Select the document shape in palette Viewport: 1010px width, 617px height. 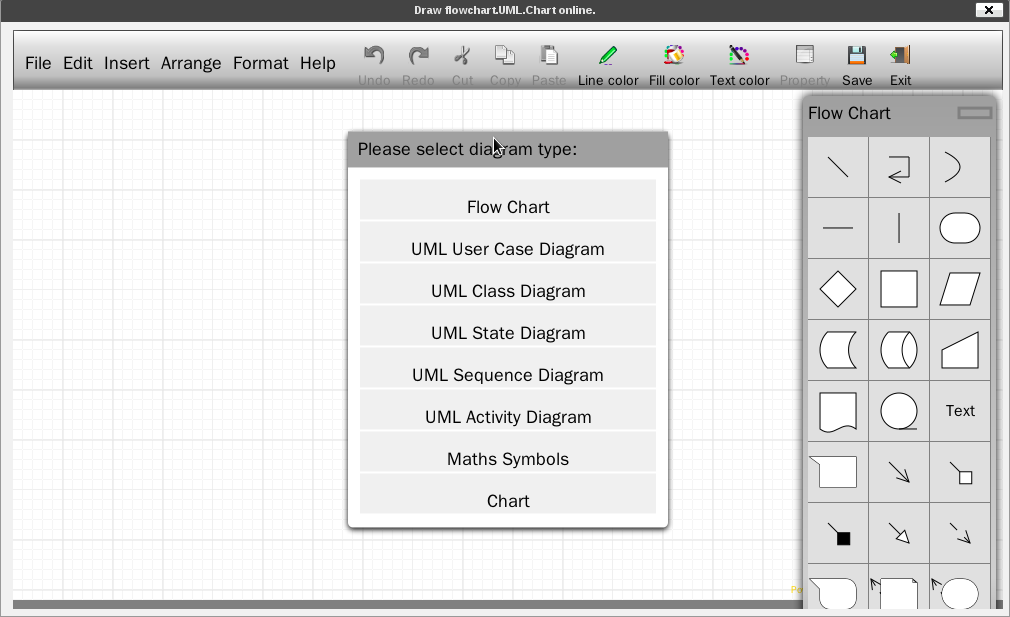click(x=837, y=411)
